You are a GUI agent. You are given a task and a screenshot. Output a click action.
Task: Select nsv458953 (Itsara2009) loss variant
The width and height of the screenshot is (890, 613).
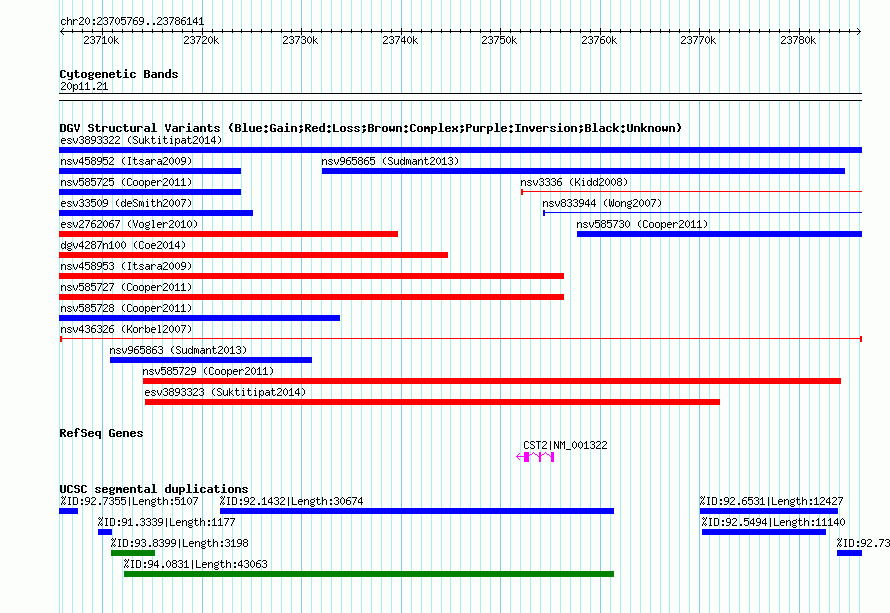pos(311,276)
